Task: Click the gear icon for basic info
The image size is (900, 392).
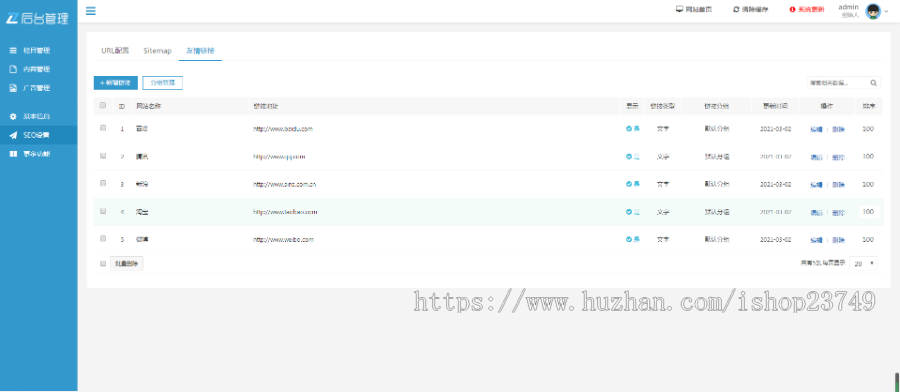Action: [13, 117]
